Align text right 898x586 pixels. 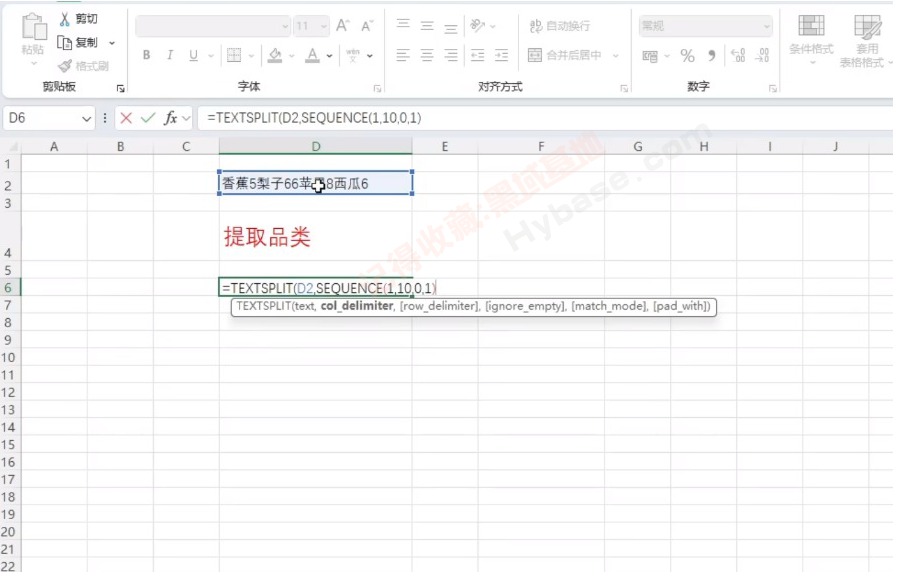pos(451,55)
